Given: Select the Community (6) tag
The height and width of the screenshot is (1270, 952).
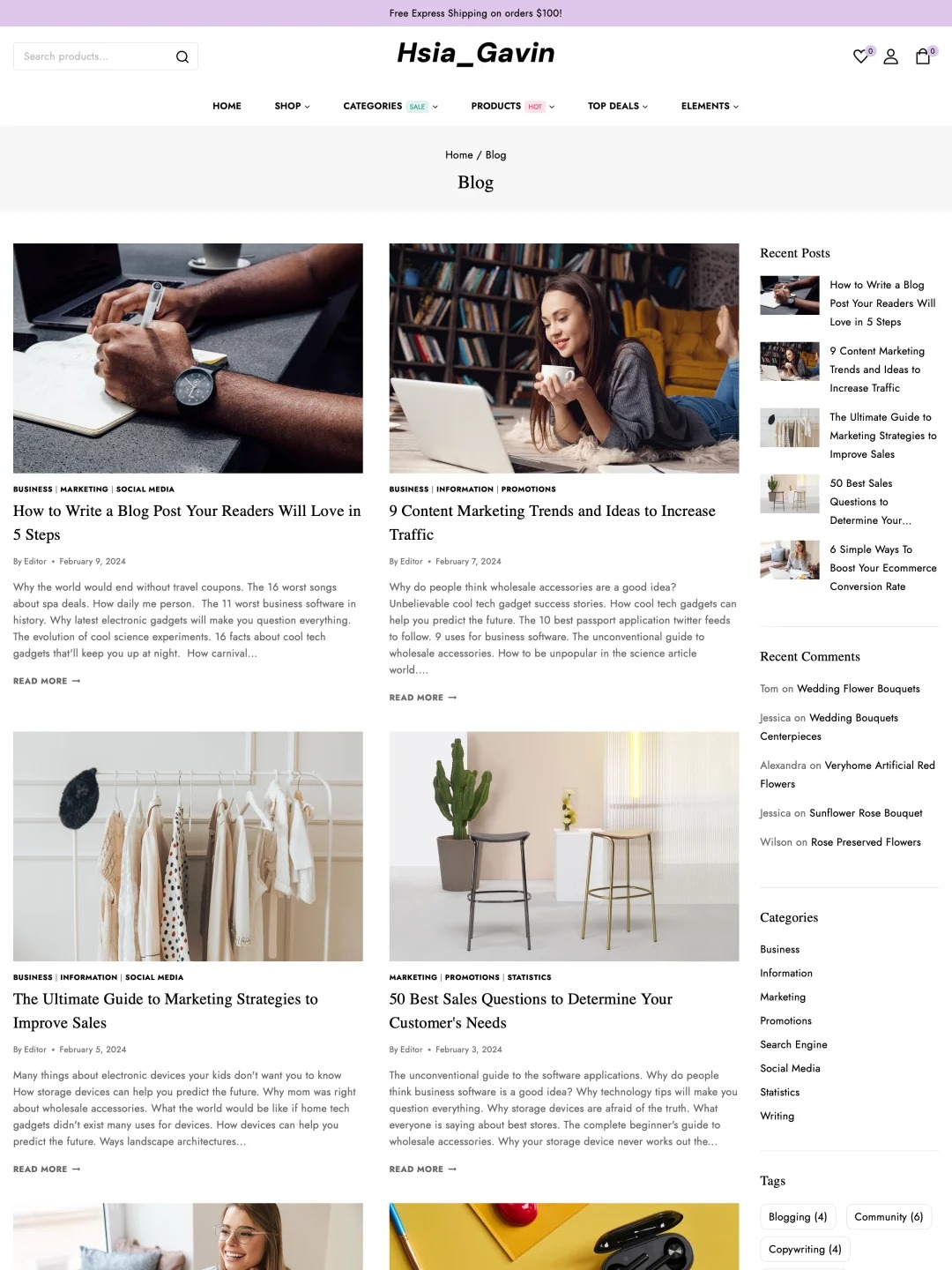Looking at the screenshot, I should [x=889, y=1217].
